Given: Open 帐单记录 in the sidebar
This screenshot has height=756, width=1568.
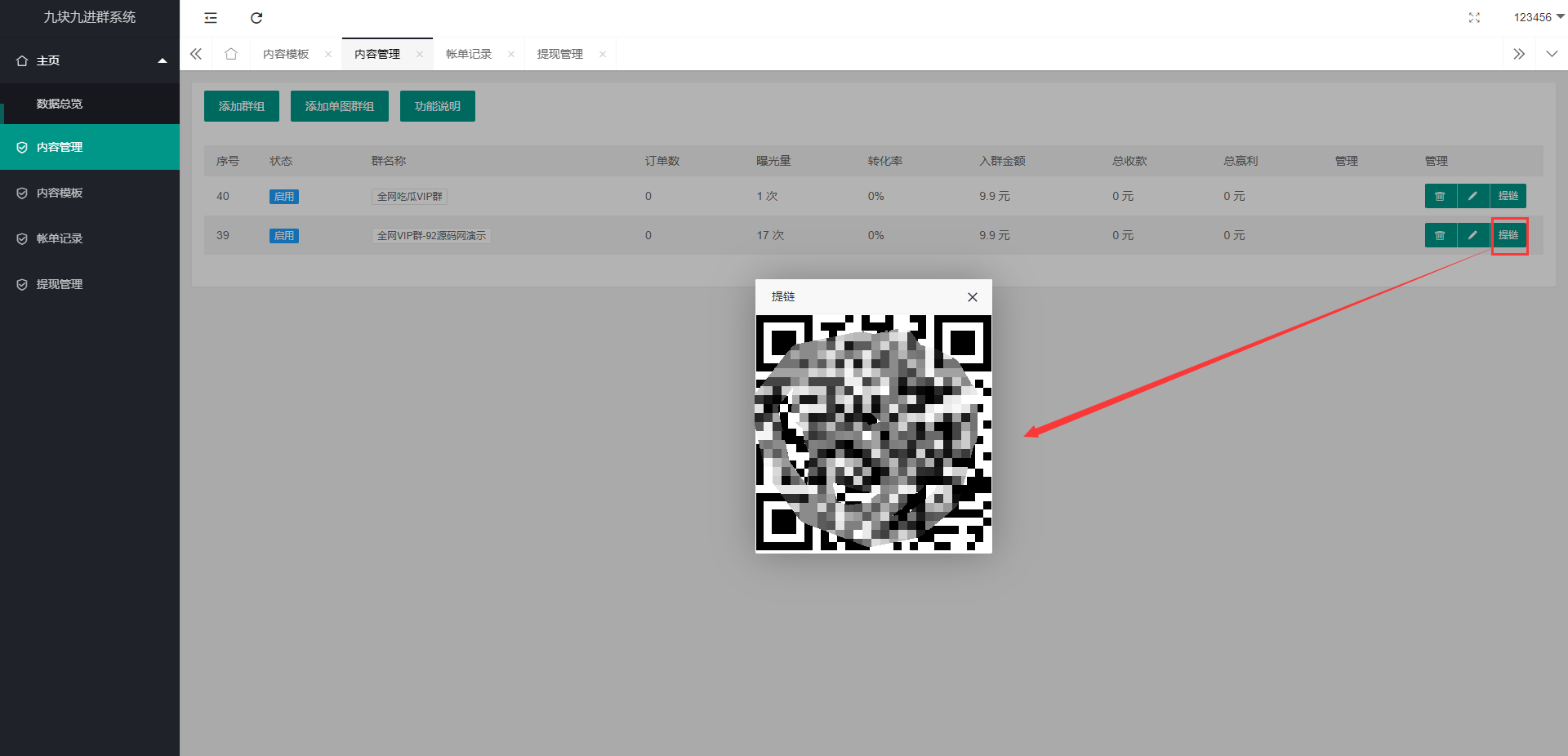Looking at the screenshot, I should (90, 238).
